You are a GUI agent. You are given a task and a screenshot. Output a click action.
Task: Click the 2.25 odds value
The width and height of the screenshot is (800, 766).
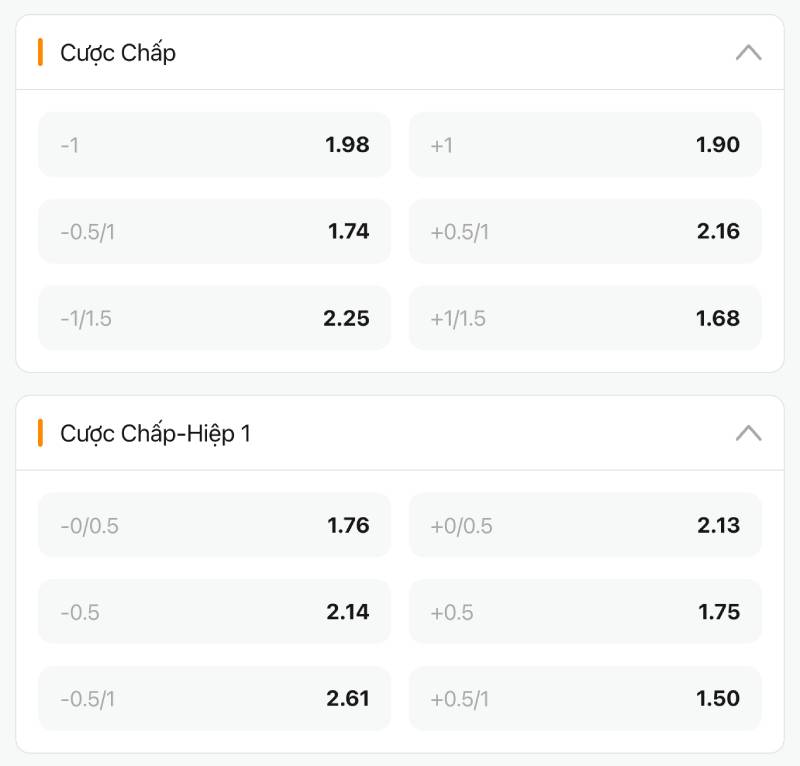tap(346, 318)
